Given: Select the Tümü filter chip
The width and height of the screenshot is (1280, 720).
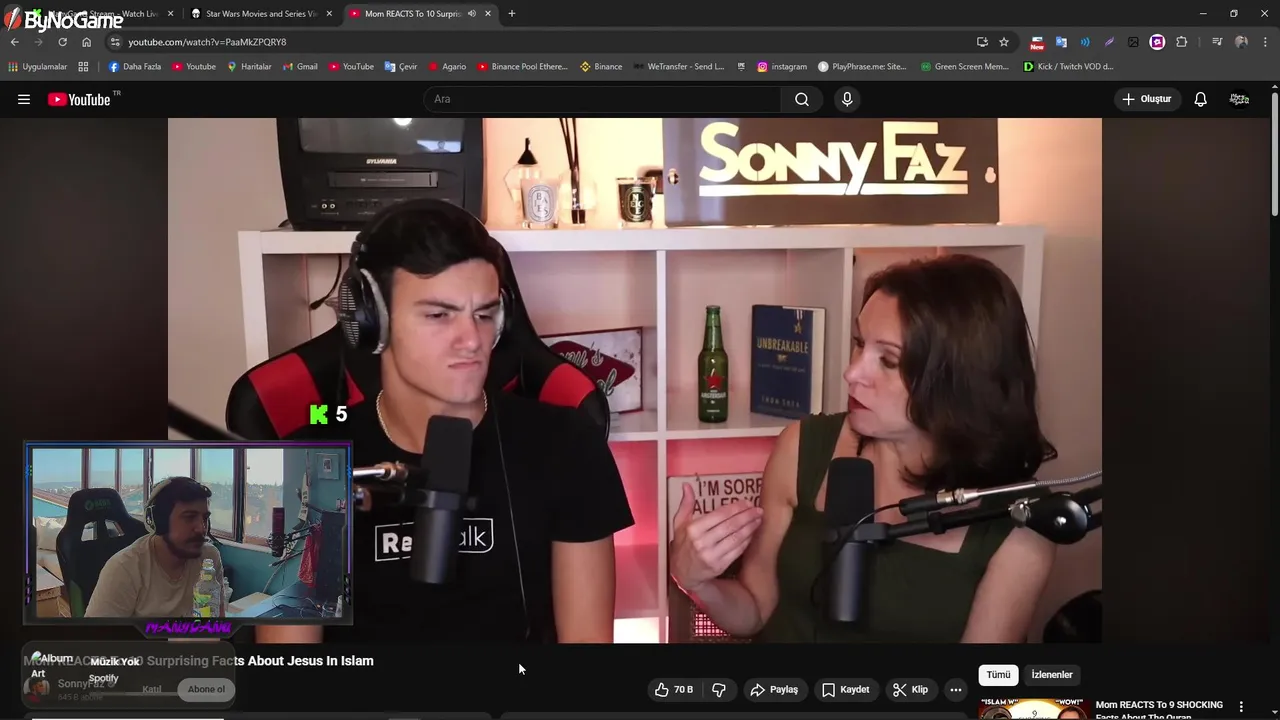Looking at the screenshot, I should tap(998, 675).
